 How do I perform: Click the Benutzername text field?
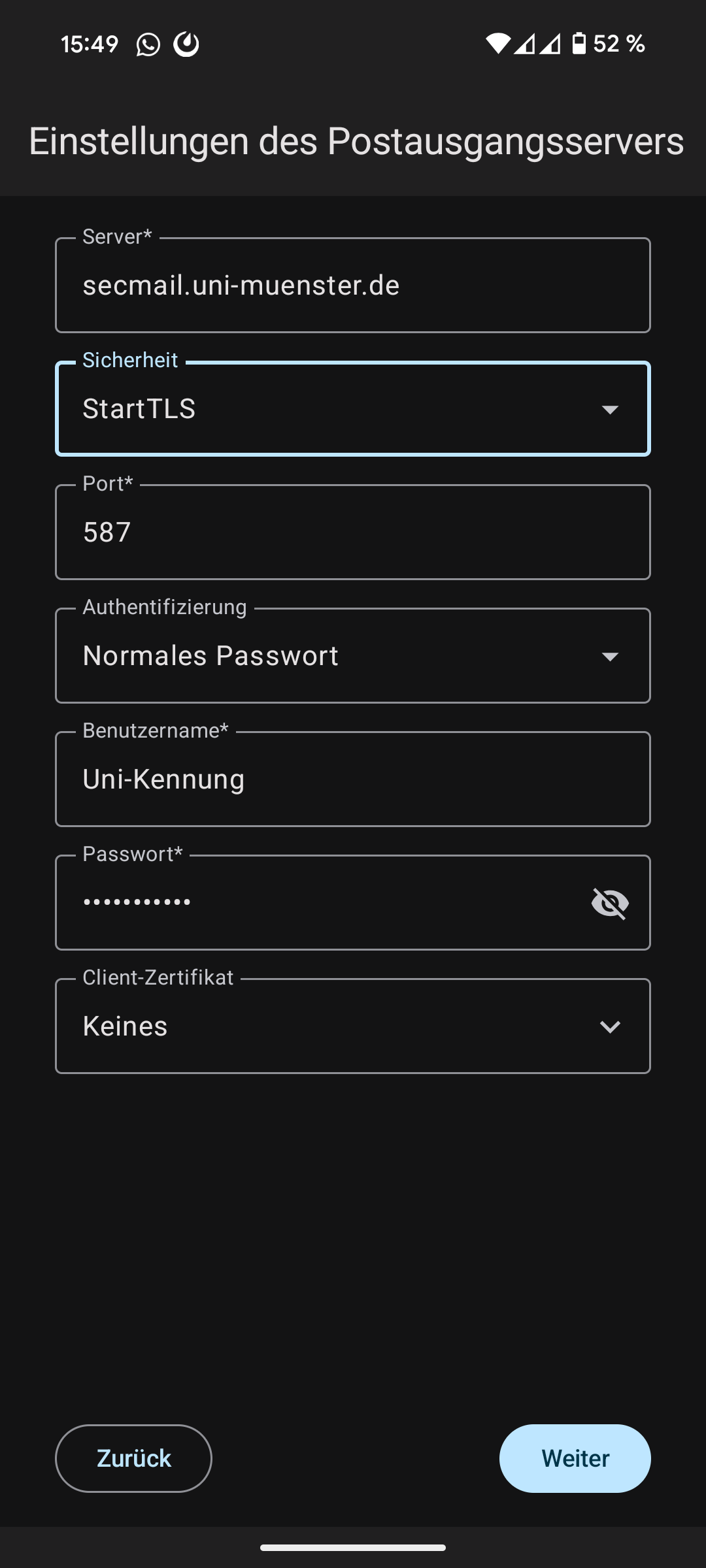[353, 779]
